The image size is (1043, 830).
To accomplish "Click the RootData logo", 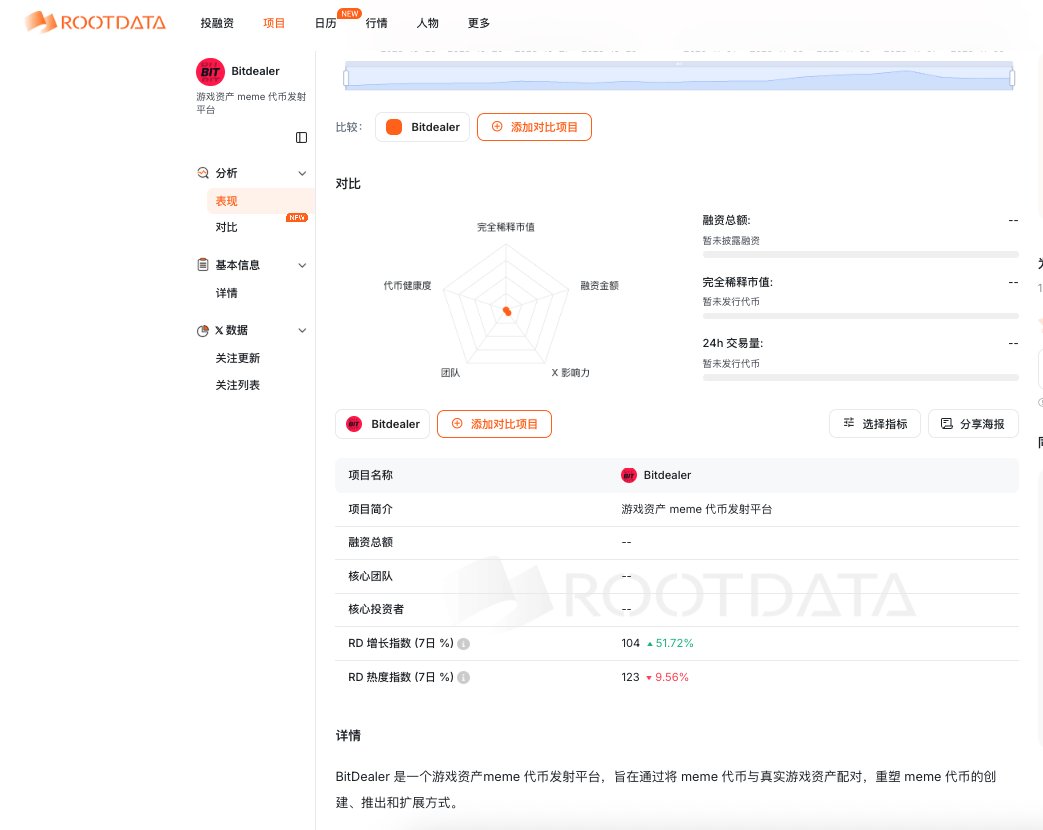I will point(95,22).
